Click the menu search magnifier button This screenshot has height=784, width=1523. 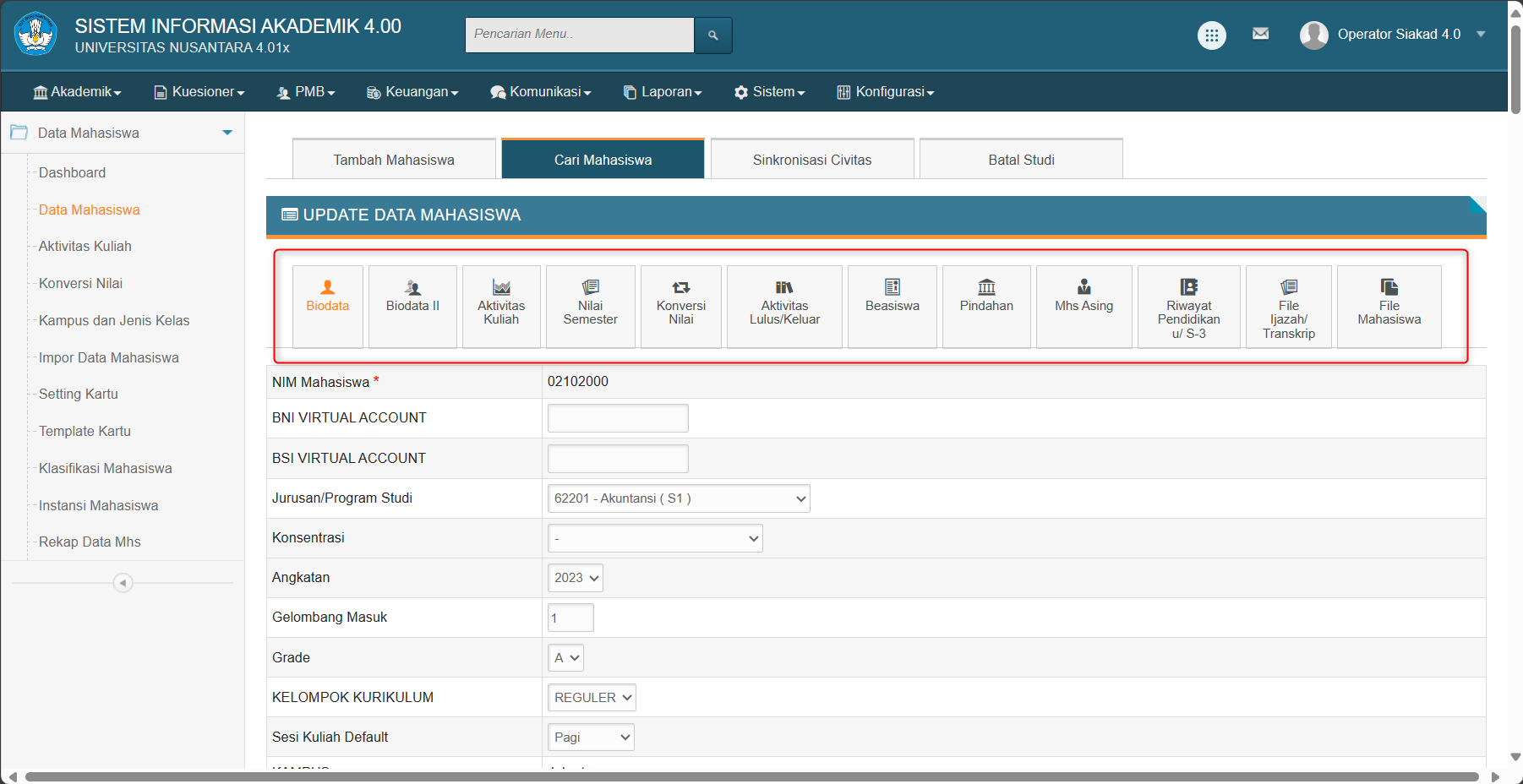click(712, 35)
